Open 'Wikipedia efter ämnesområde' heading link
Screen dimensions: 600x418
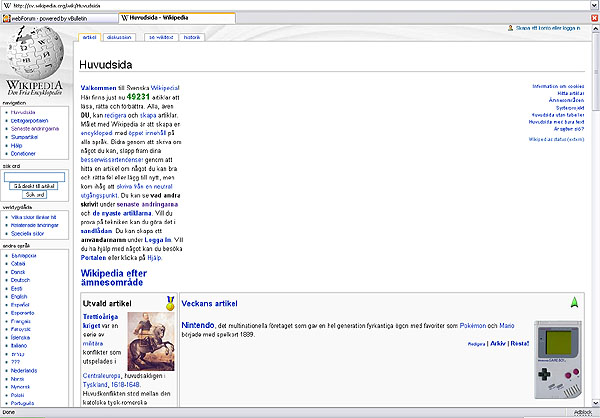(114, 278)
